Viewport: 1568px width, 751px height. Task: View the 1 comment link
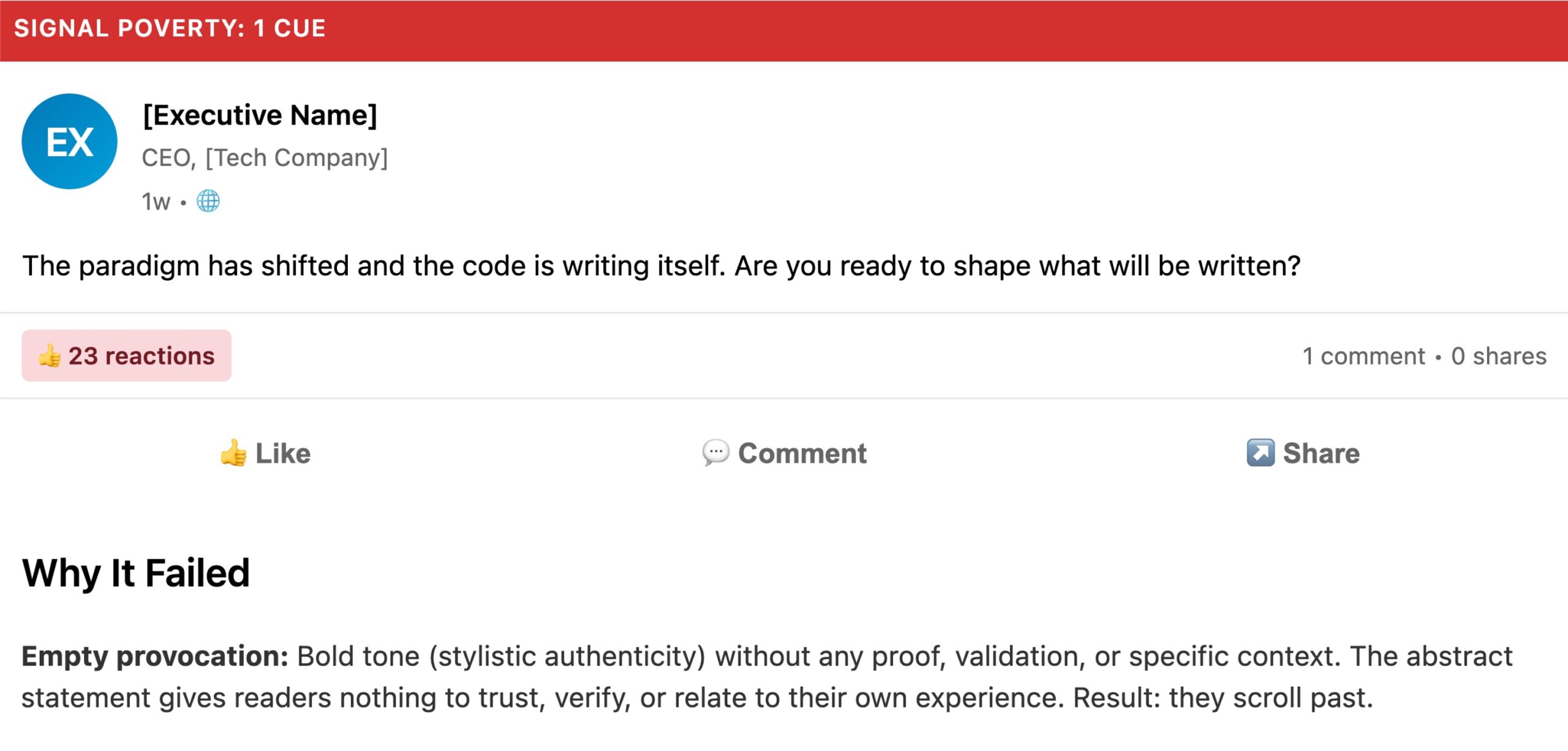pyautogui.click(x=1363, y=356)
